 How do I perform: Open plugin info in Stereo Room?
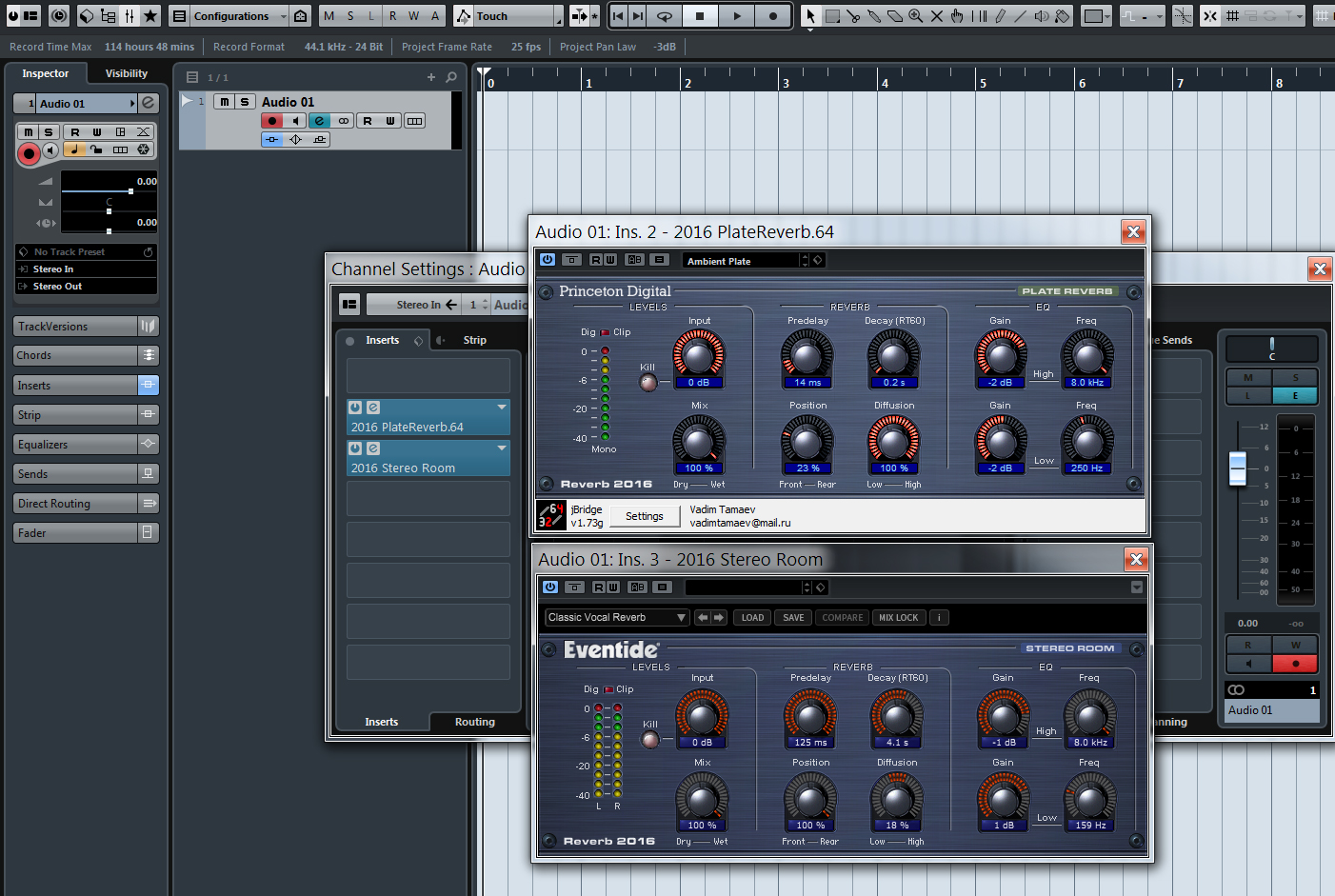click(939, 617)
